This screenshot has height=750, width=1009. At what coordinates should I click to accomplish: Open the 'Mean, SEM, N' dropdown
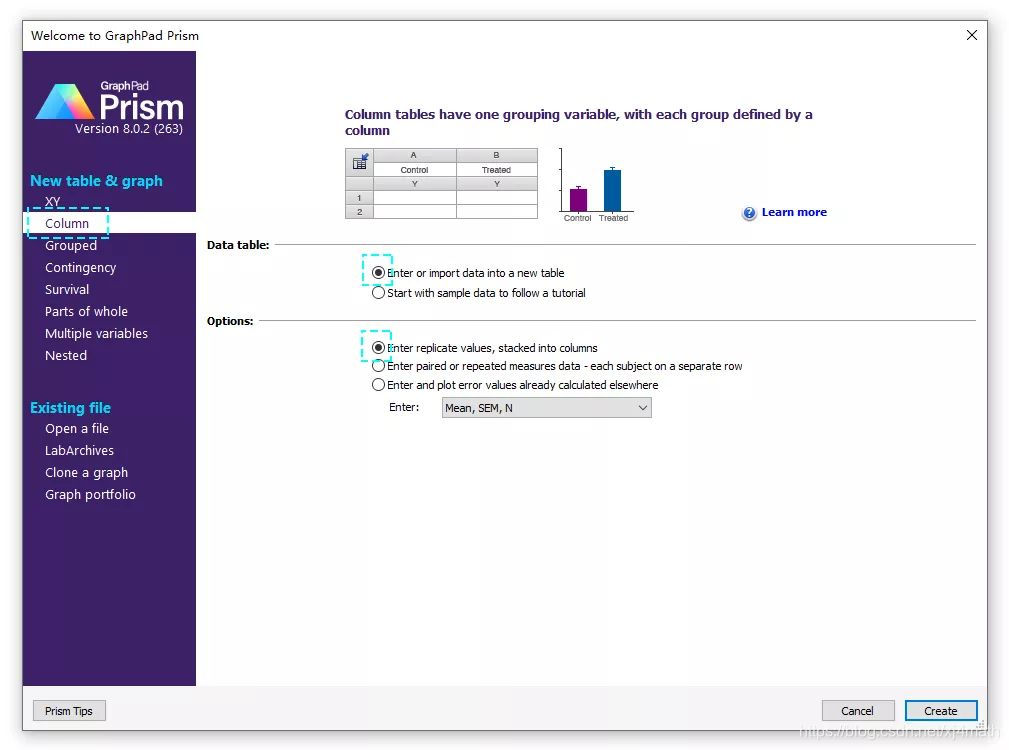(546, 408)
